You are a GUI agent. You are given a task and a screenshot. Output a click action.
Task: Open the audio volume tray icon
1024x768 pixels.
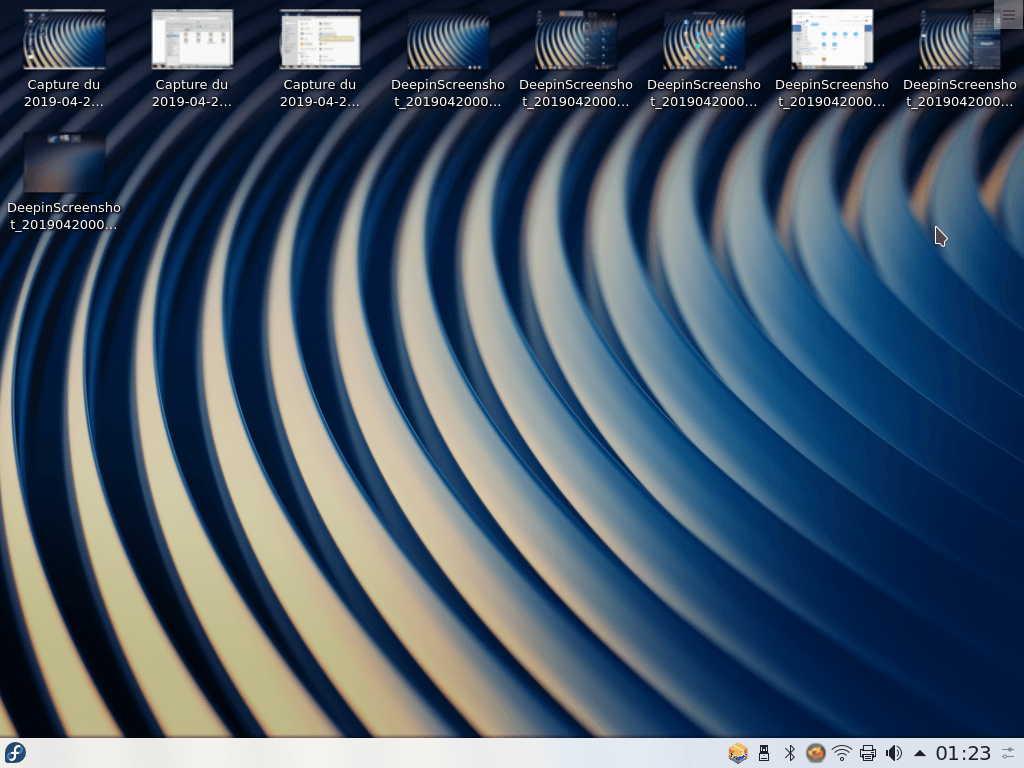pyautogui.click(x=894, y=753)
